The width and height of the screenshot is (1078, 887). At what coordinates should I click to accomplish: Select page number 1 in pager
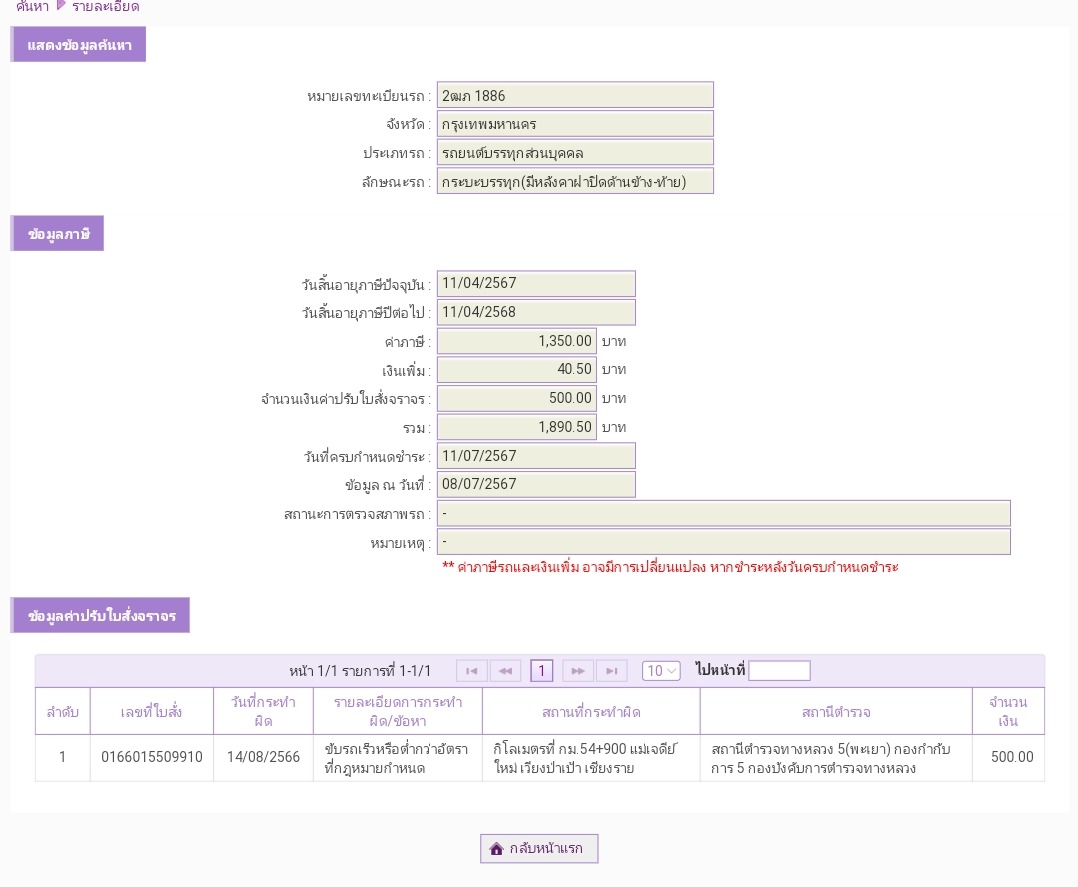pyautogui.click(x=542, y=670)
